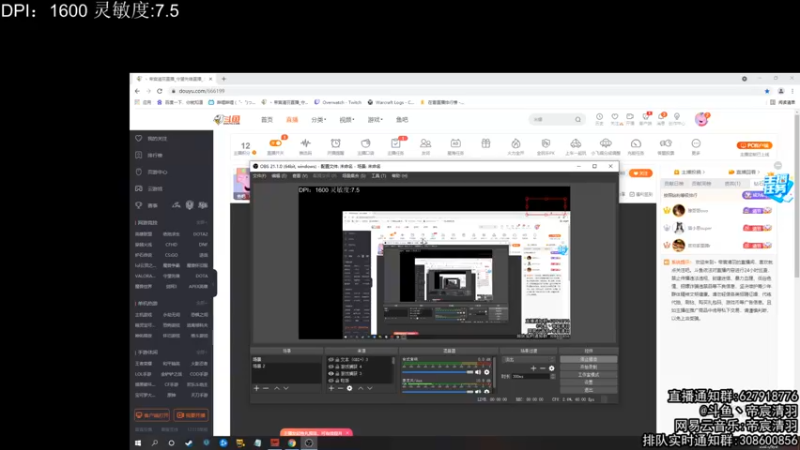
Task: Open OBS 查看(V) menu
Action: click(x=299, y=176)
